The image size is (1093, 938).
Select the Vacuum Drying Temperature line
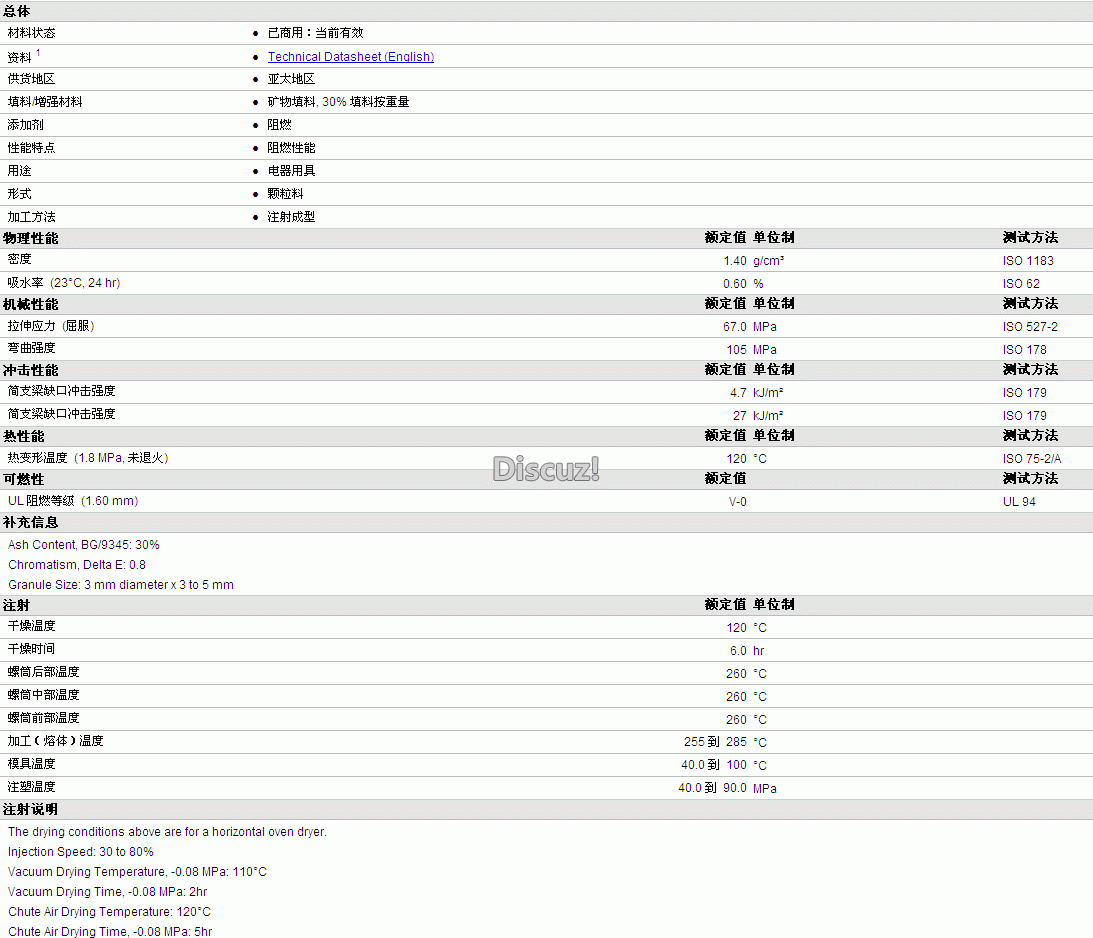click(137, 872)
